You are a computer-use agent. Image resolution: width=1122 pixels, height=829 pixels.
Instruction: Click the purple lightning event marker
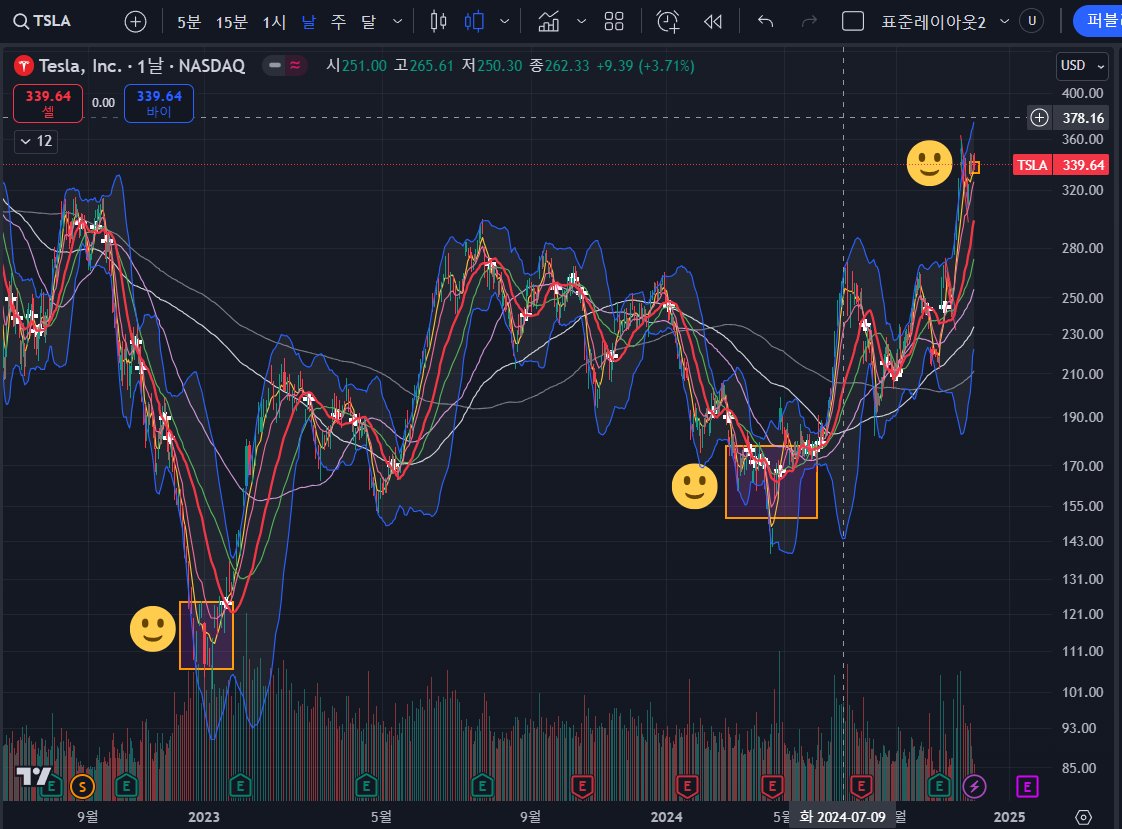coord(974,787)
